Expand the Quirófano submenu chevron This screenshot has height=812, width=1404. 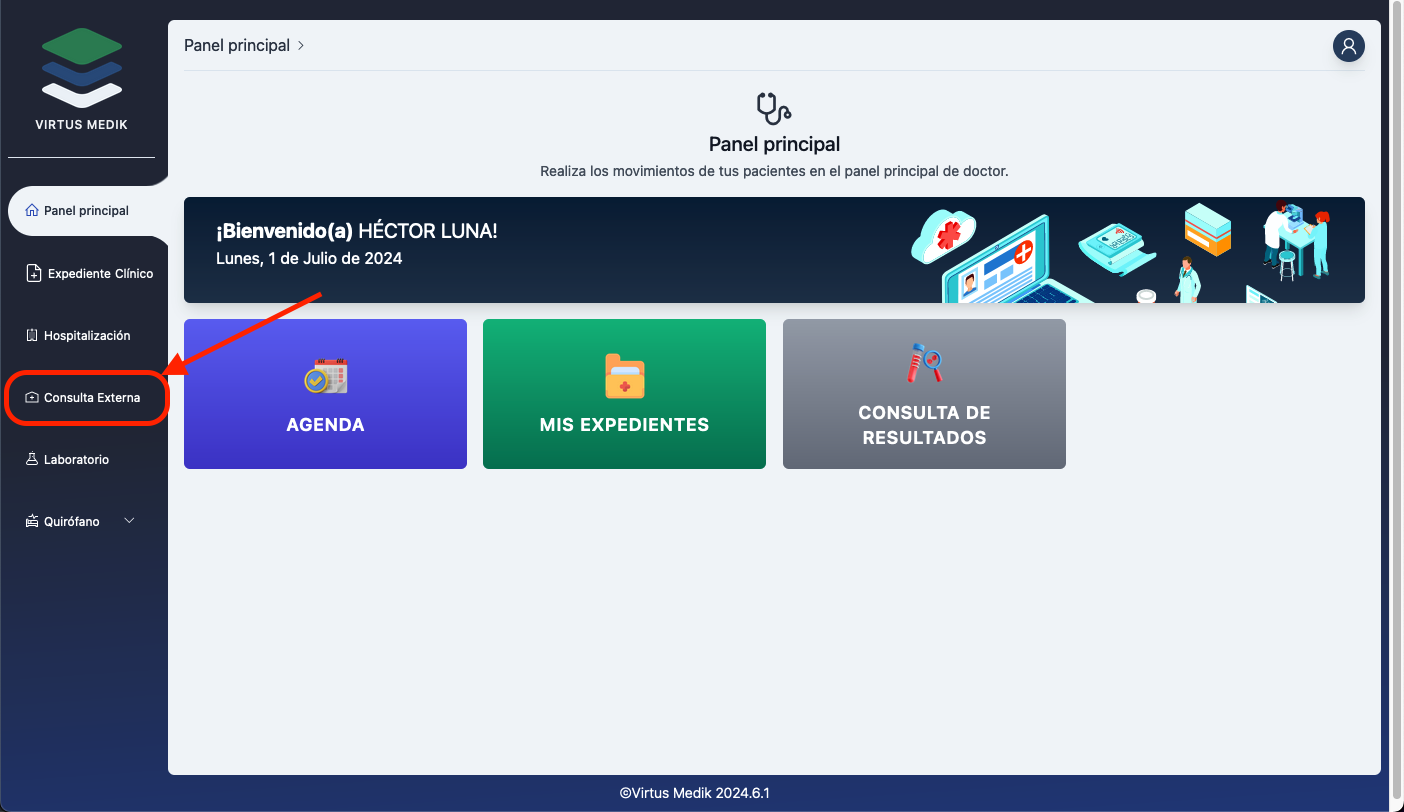tap(129, 521)
